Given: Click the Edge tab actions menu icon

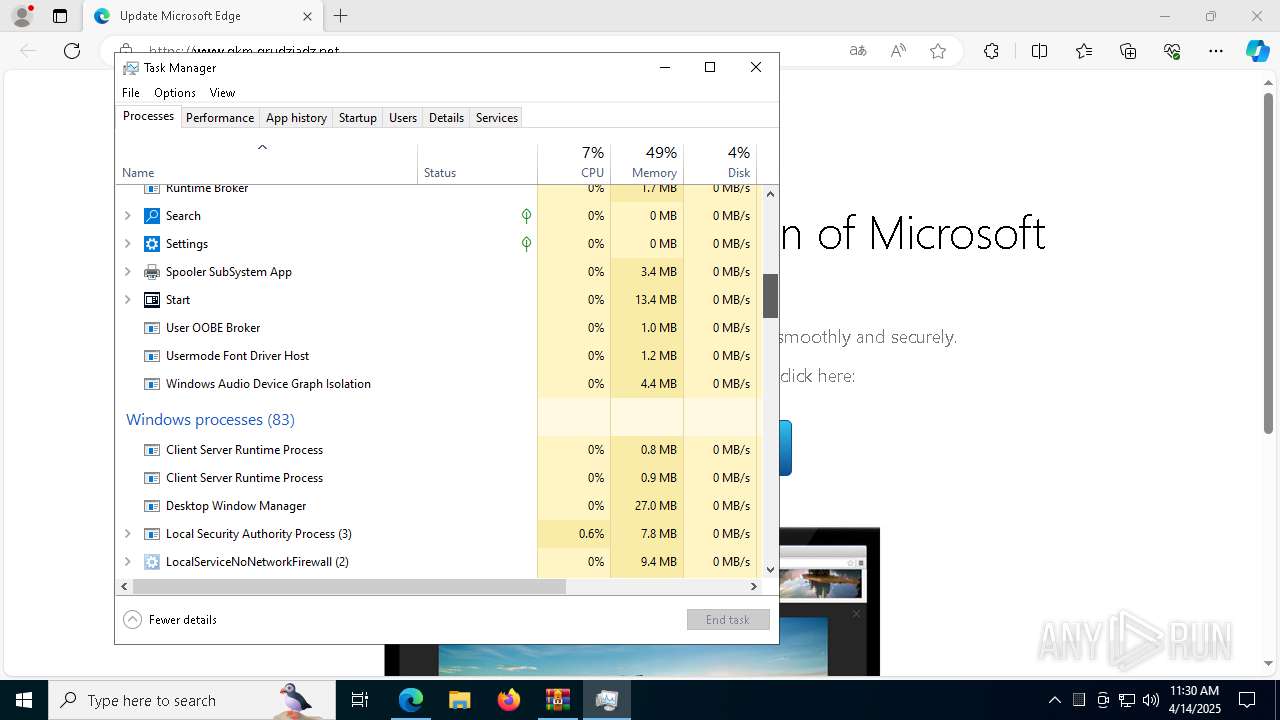Looking at the screenshot, I should point(60,16).
